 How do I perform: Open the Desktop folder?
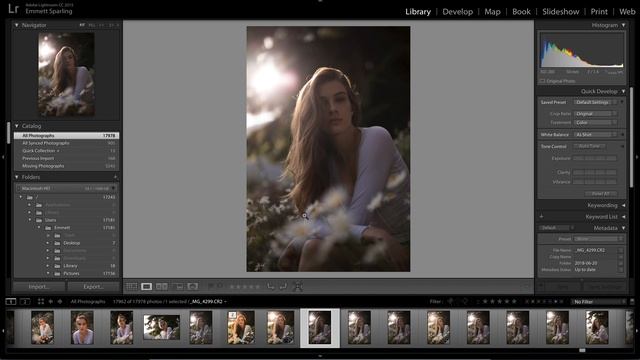coord(71,243)
